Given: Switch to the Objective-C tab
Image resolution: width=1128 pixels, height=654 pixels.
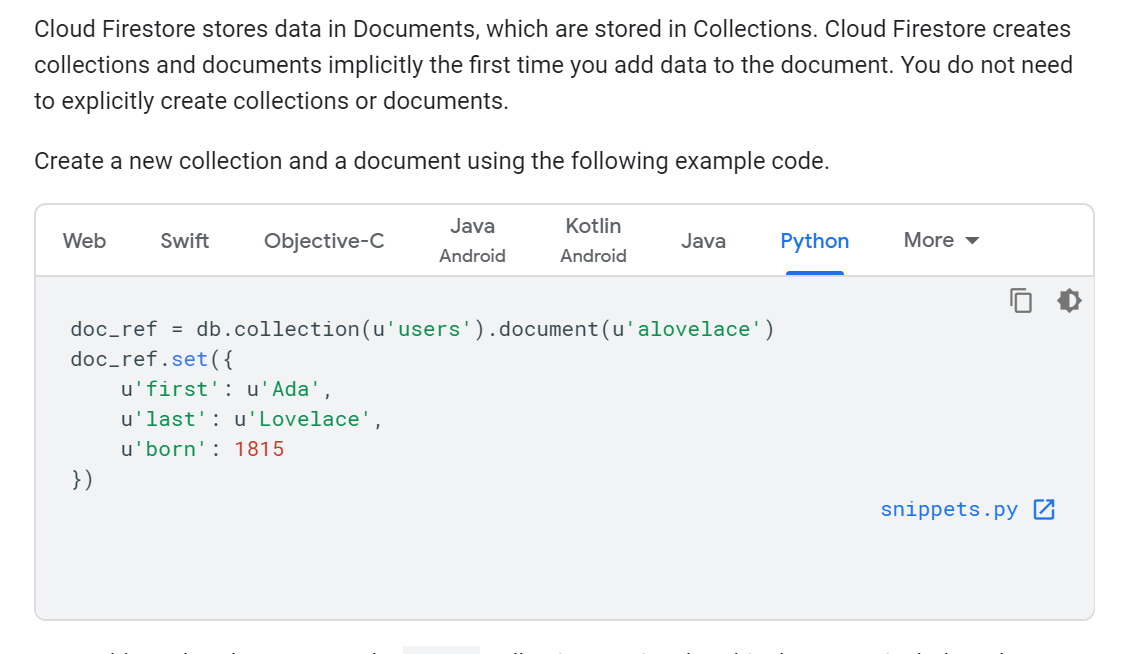Looking at the screenshot, I should (x=324, y=240).
